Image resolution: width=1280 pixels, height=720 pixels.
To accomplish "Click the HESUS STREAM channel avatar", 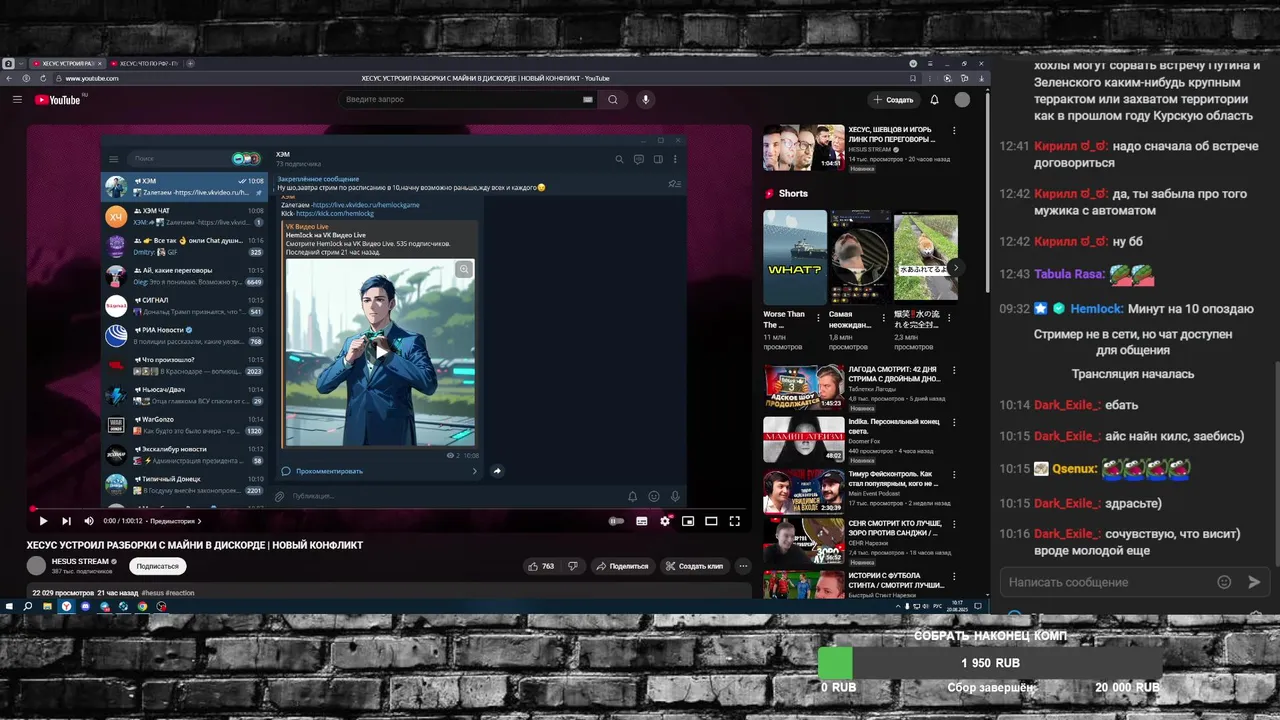I will click(x=36, y=566).
